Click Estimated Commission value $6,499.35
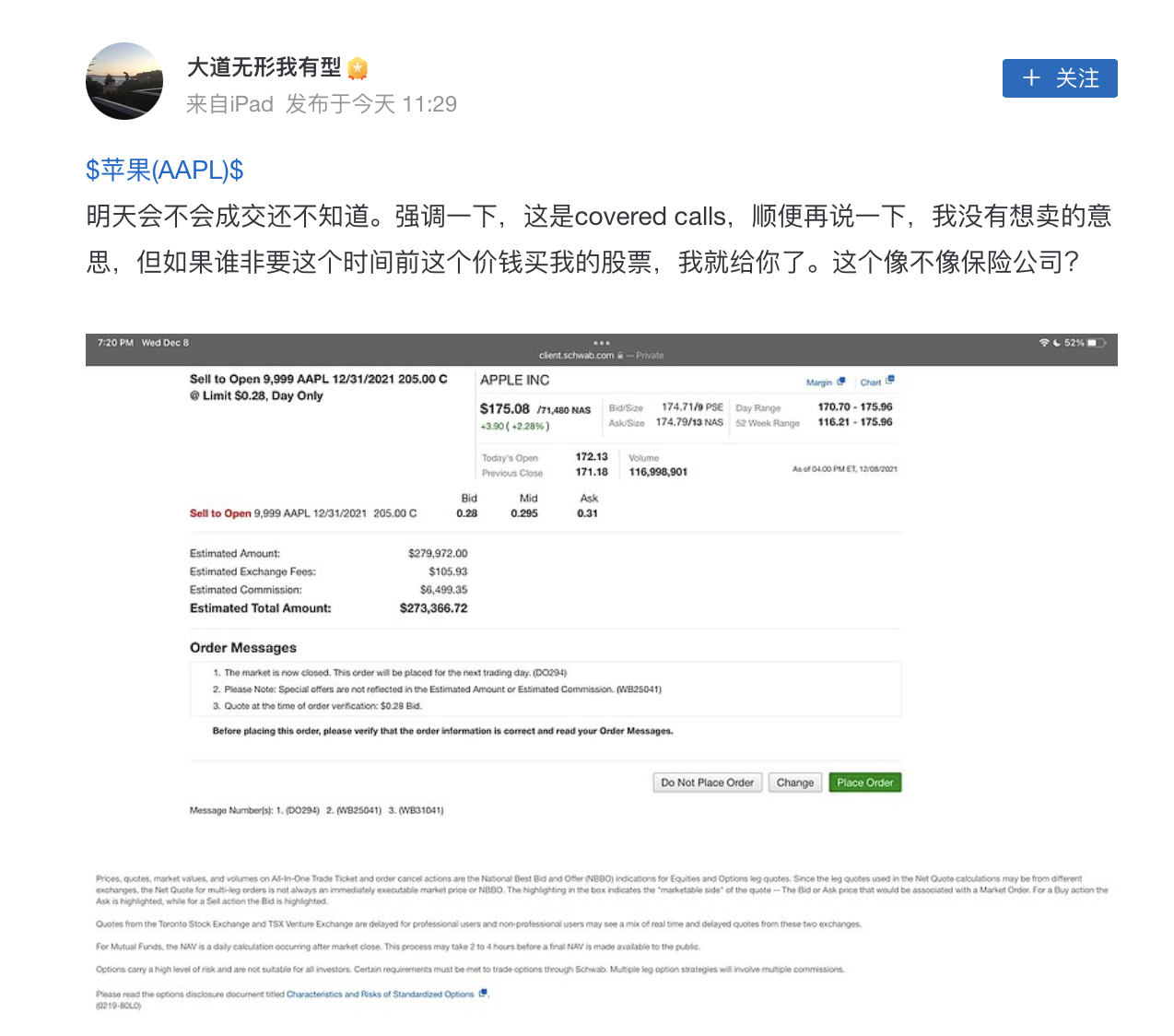 click(x=443, y=590)
